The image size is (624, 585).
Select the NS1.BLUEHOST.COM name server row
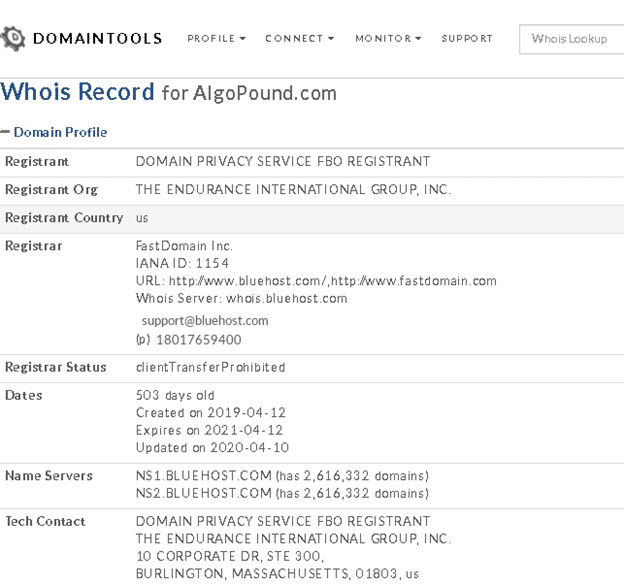pos(282,476)
